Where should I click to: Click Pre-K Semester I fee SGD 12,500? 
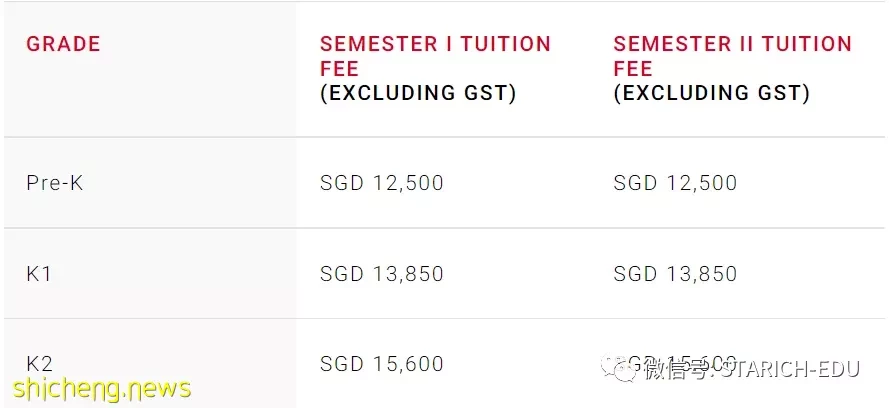(x=382, y=183)
